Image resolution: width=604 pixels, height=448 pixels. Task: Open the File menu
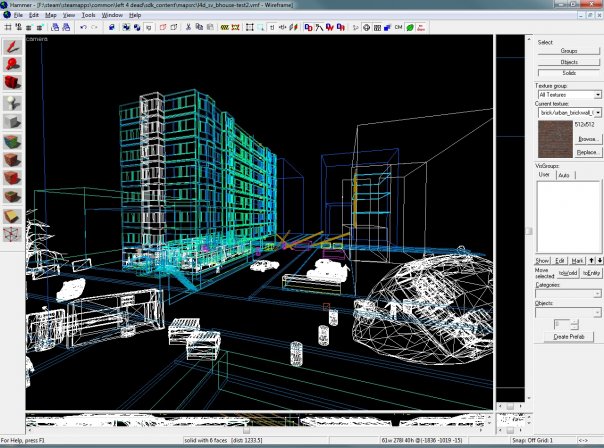click(18, 15)
